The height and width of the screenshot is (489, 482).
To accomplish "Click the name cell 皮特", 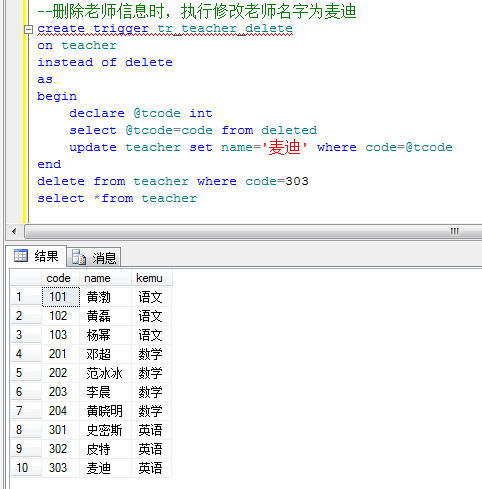I will click(105, 449).
